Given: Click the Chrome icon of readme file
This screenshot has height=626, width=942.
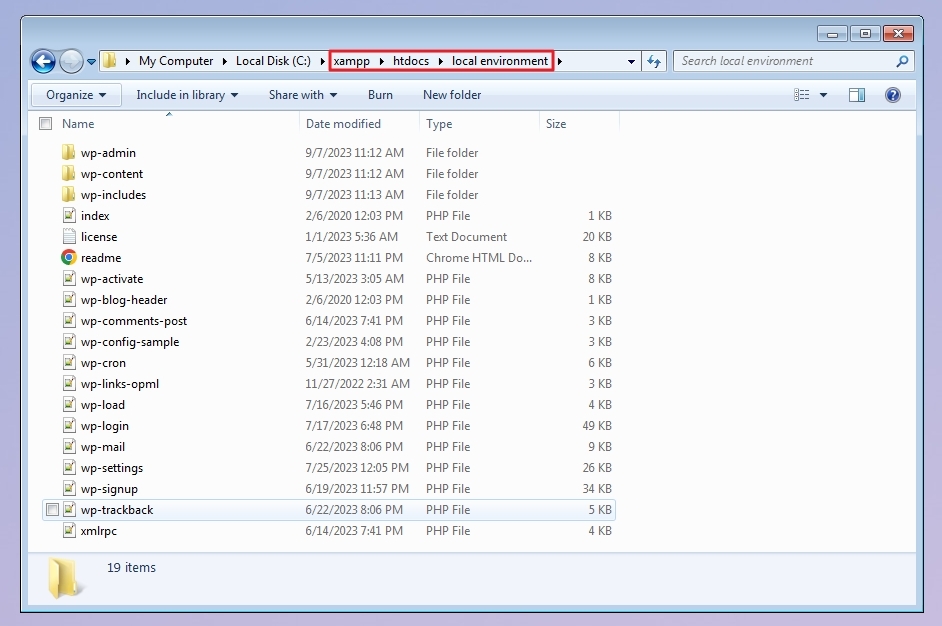Looking at the screenshot, I should click(69, 258).
